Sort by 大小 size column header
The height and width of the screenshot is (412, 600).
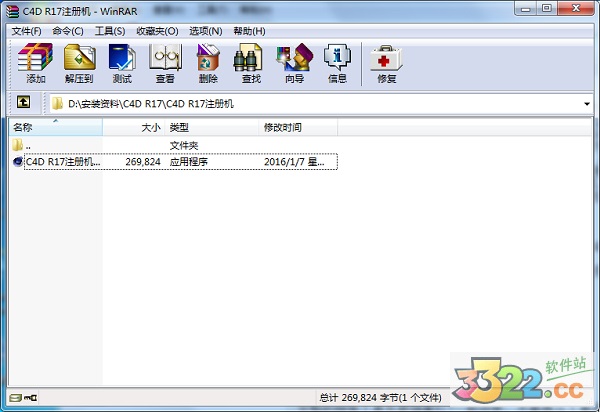pyautogui.click(x=134, y=127)
